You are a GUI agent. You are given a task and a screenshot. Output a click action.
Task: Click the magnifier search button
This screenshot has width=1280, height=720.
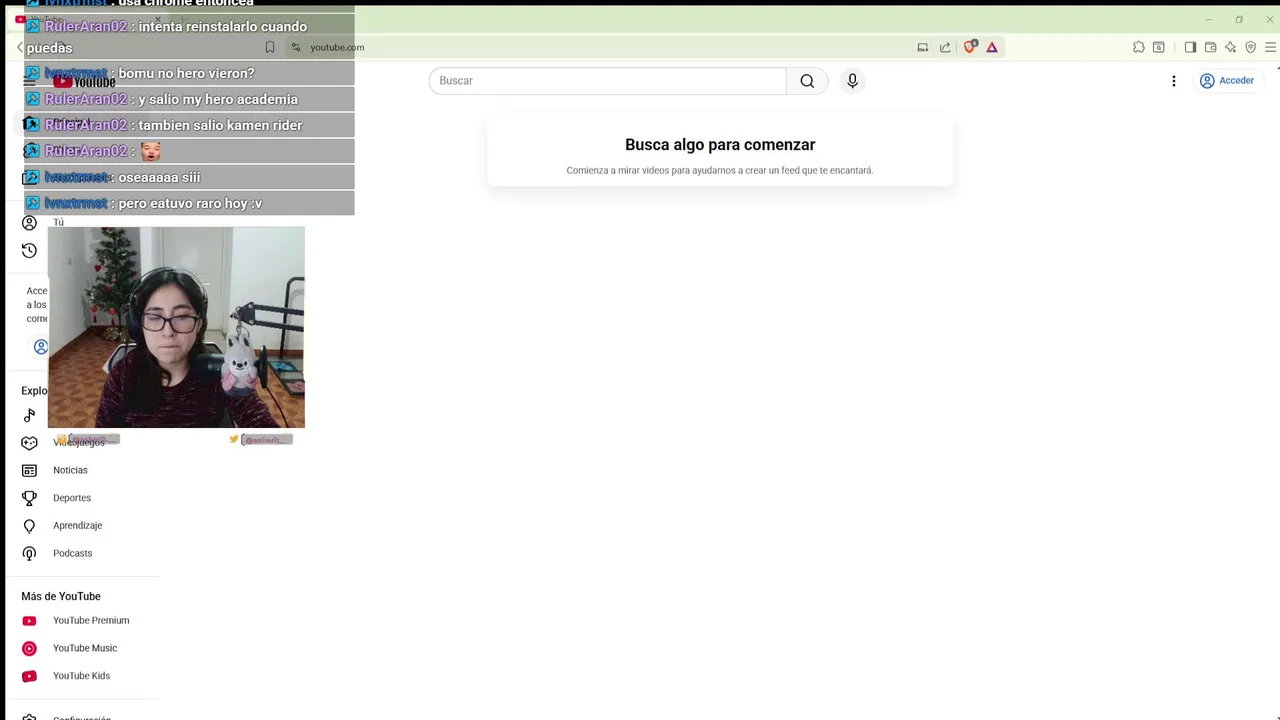click(807, 81)
